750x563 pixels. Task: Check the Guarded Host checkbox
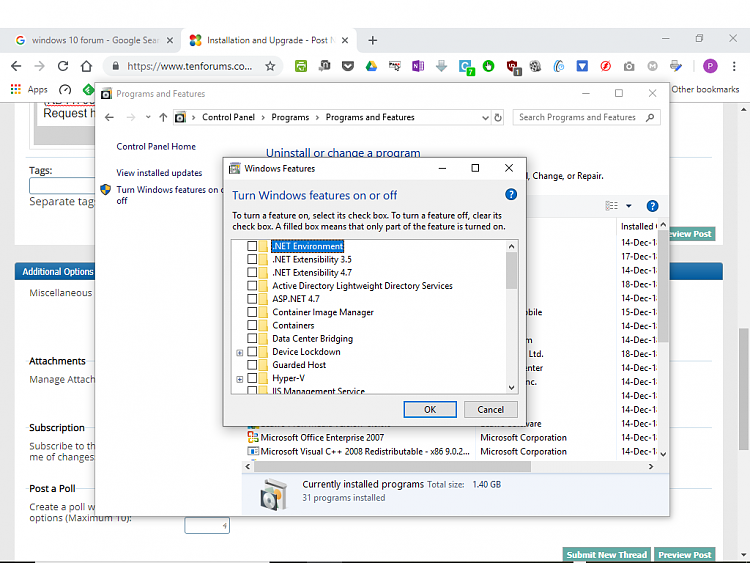tap(252, 364)
